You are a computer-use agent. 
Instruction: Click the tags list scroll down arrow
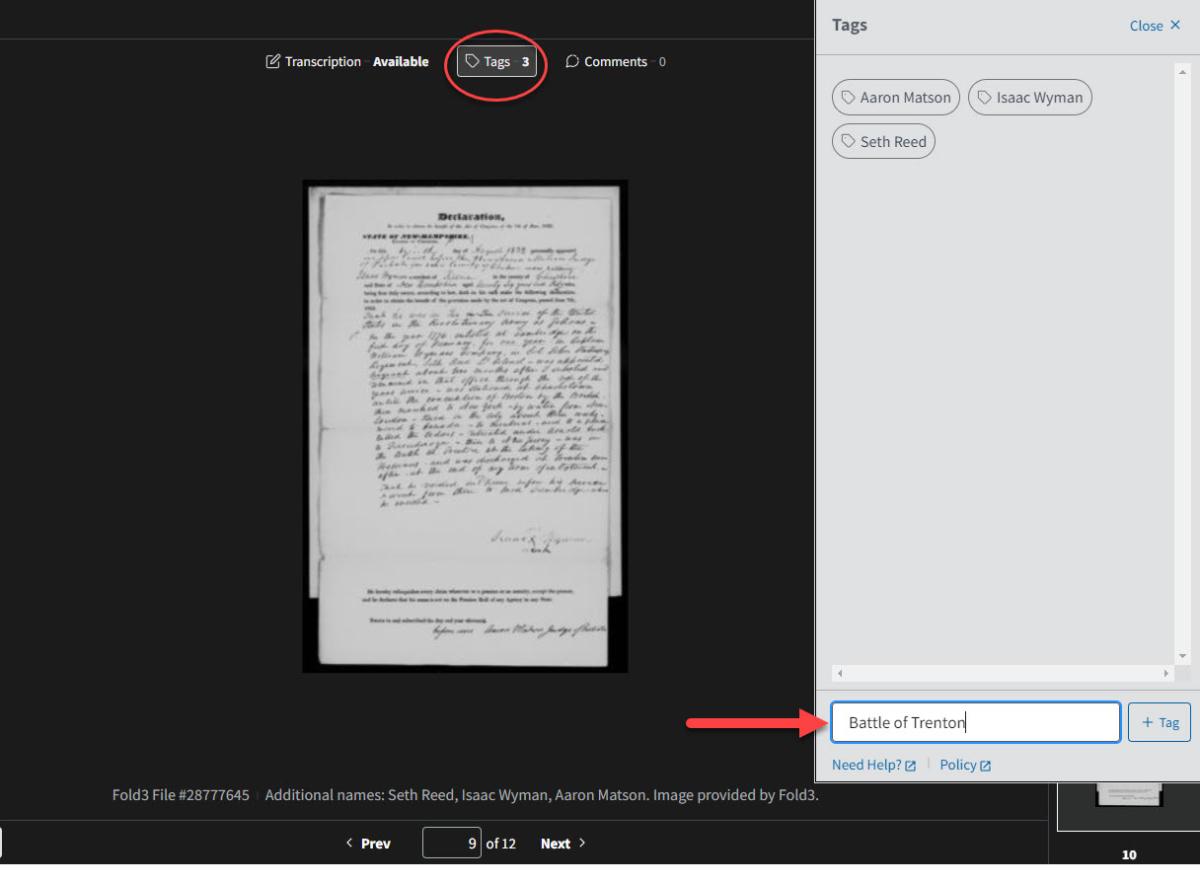[1184, 656]
